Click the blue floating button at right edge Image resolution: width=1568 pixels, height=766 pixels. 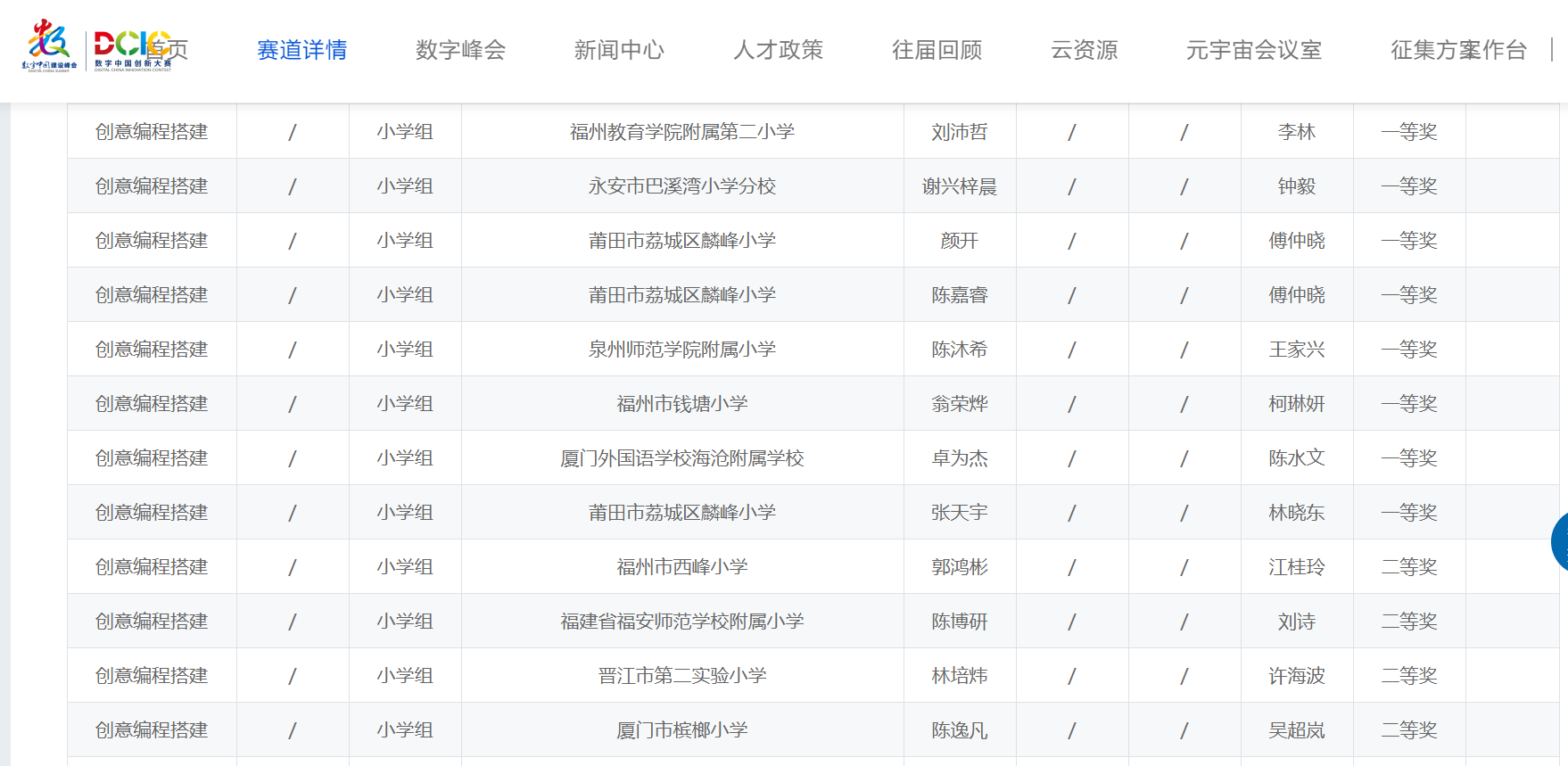pyautogui.click(x=1560, y=541)
